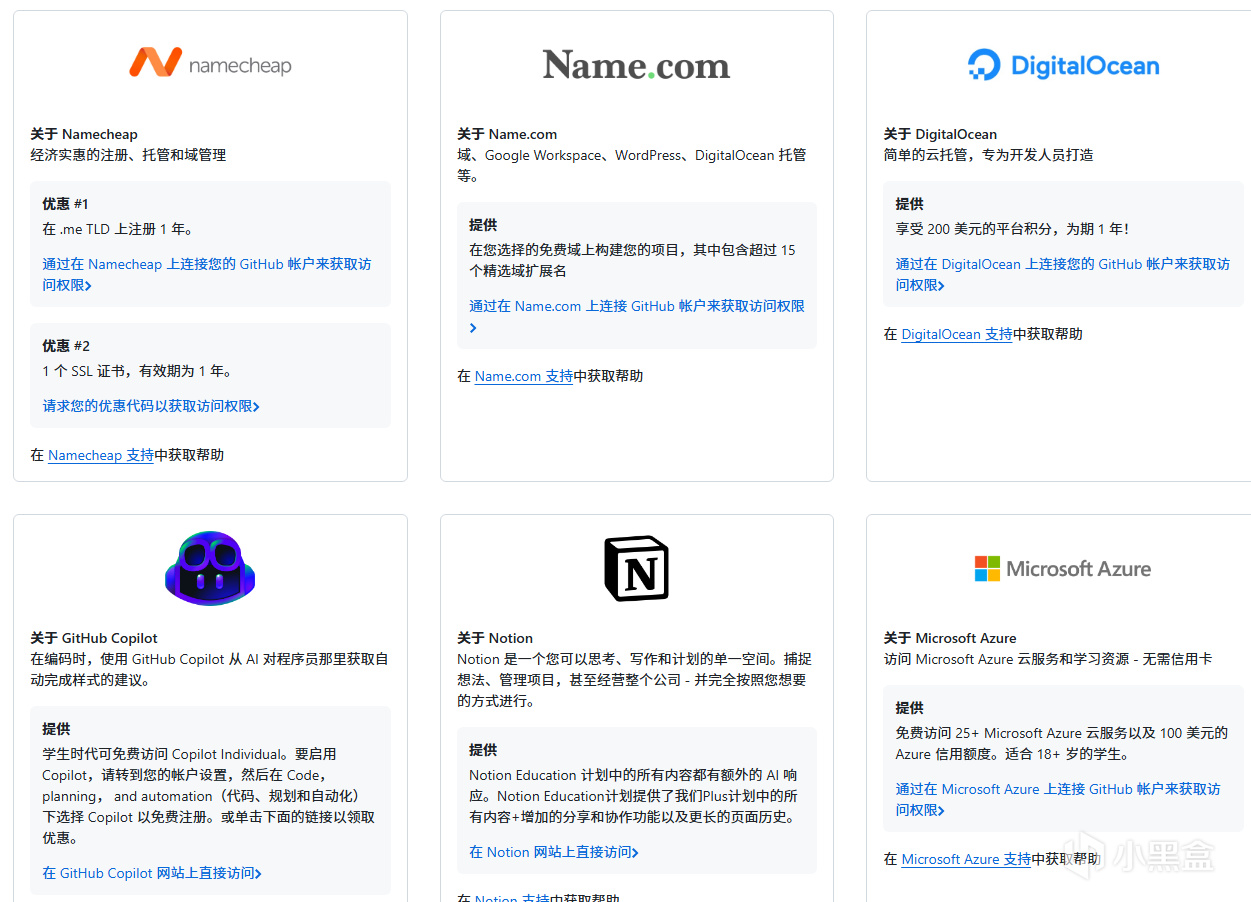Open the Microsoft Azure 支持 help link
Screen dimensions: 1251x902
[966, 859]
